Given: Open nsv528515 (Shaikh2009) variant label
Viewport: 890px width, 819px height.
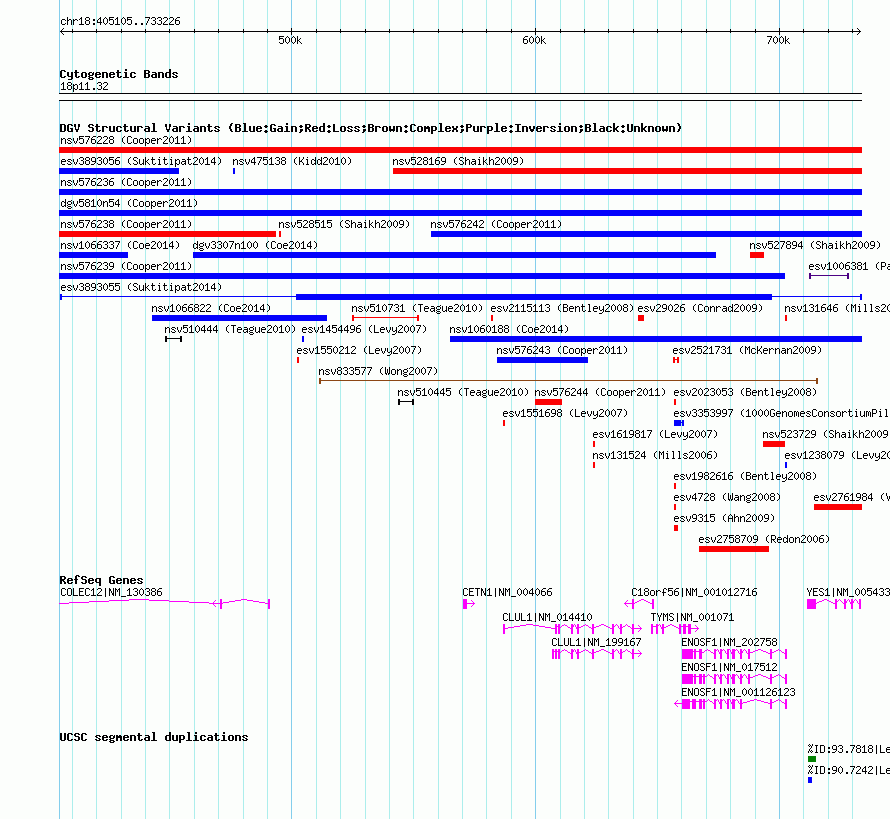Looking at the screenshot, I should [344, 224].
